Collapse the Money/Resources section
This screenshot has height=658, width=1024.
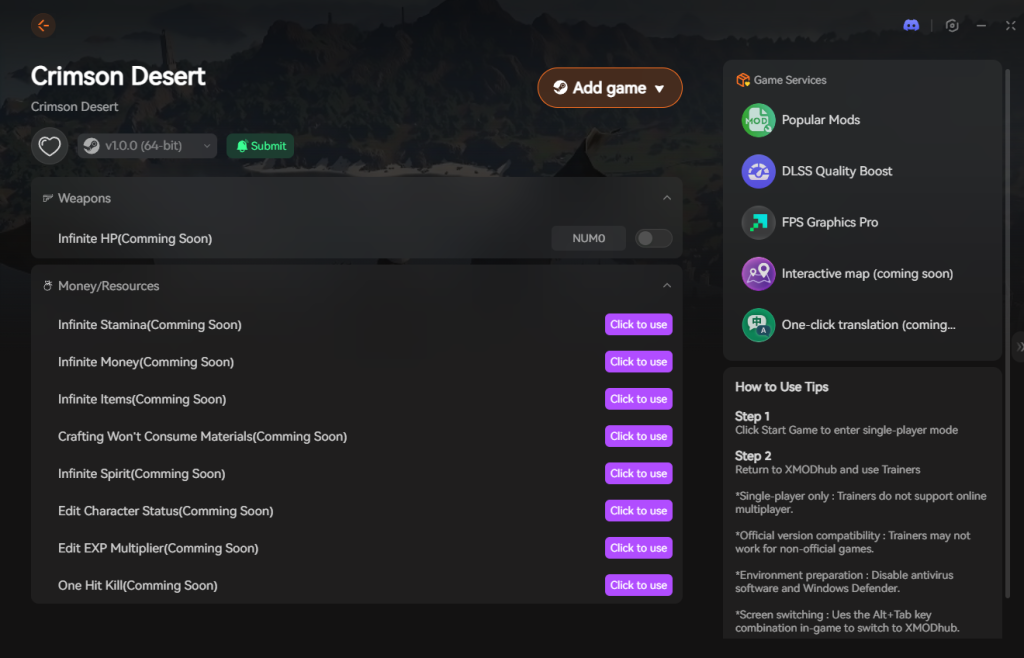point(667,286)
